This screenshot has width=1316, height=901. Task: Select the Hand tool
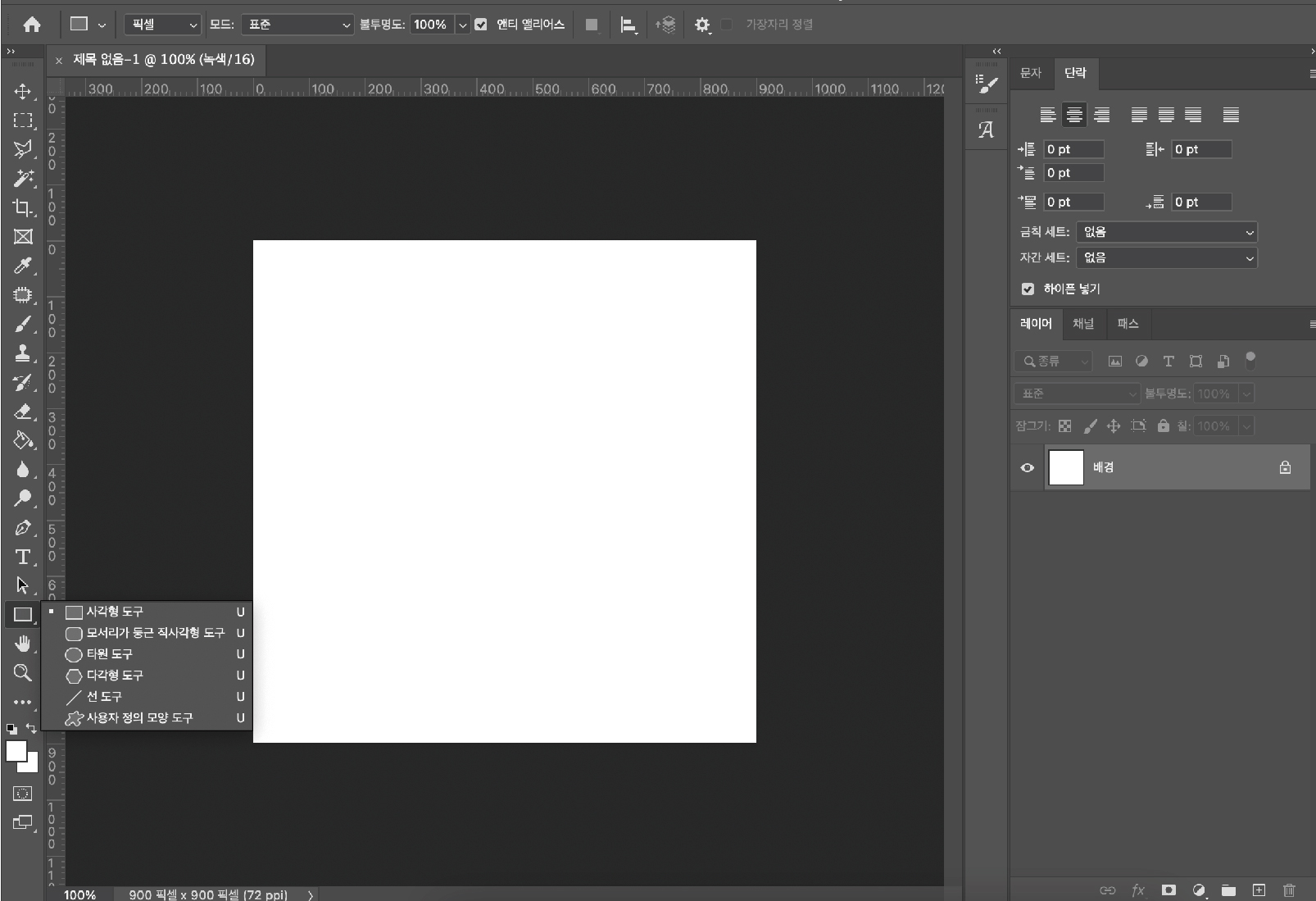(23, 644)
